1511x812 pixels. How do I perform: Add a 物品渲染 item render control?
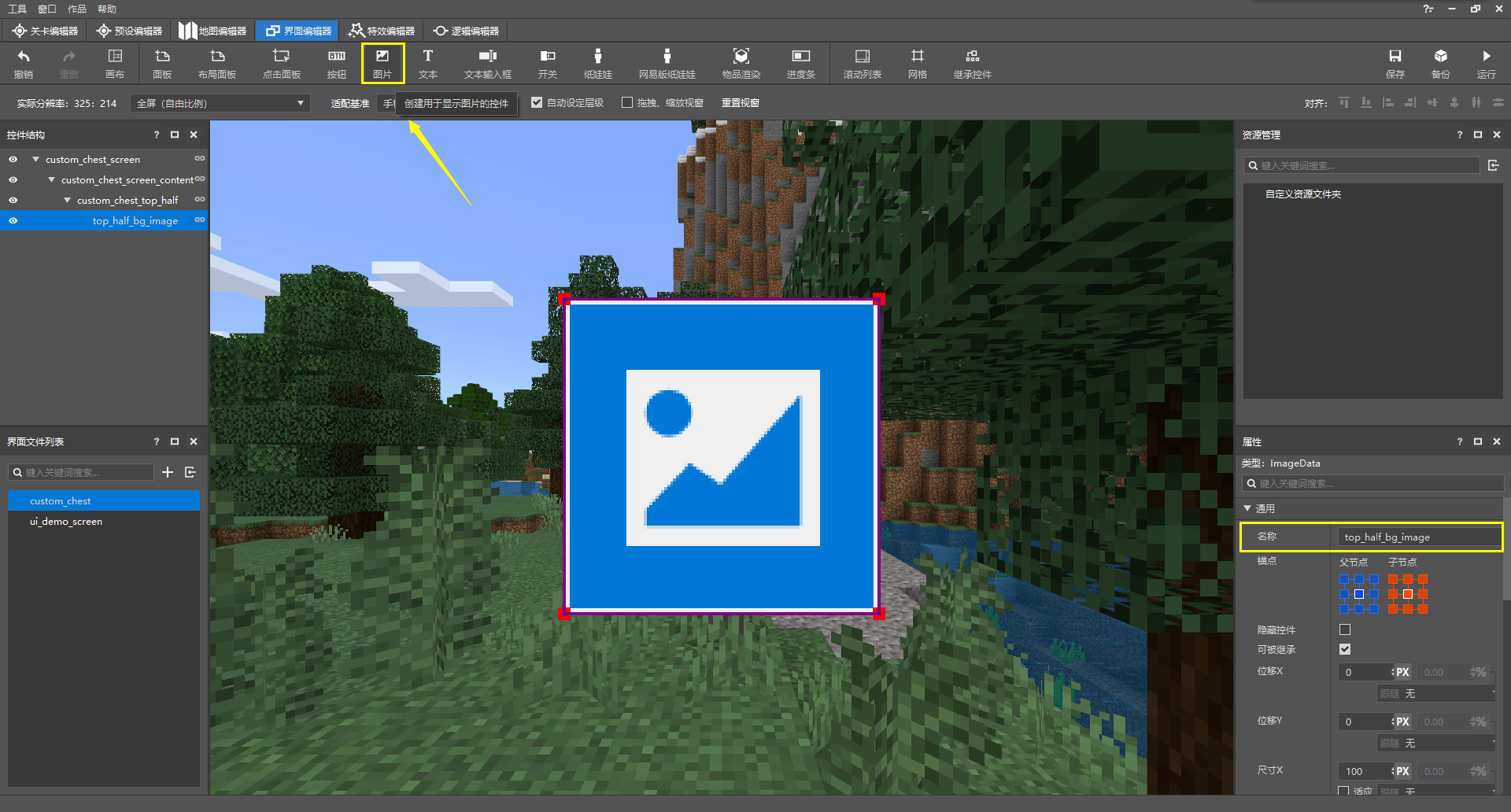click(741, 64)
